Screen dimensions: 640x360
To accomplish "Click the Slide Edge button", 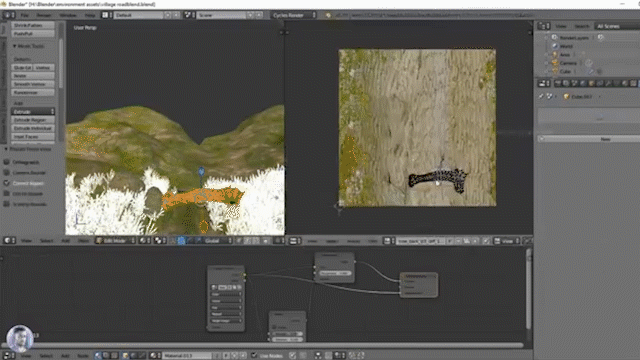I will 22,67.
